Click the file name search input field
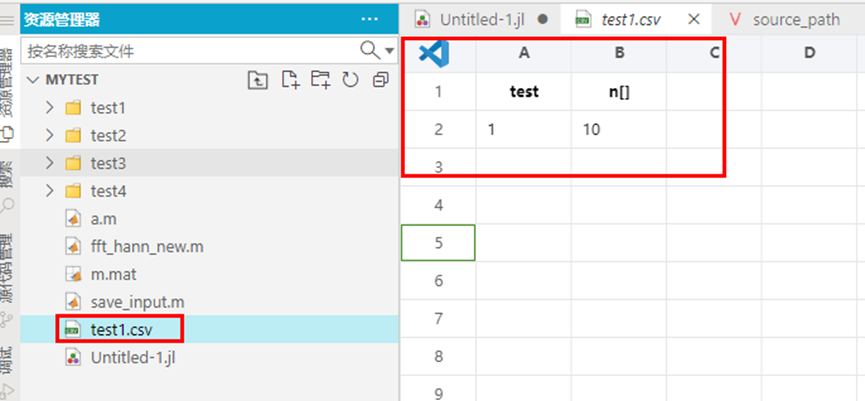Image resolution: width=865 pixels, height=401 pixels. point(190,51)
